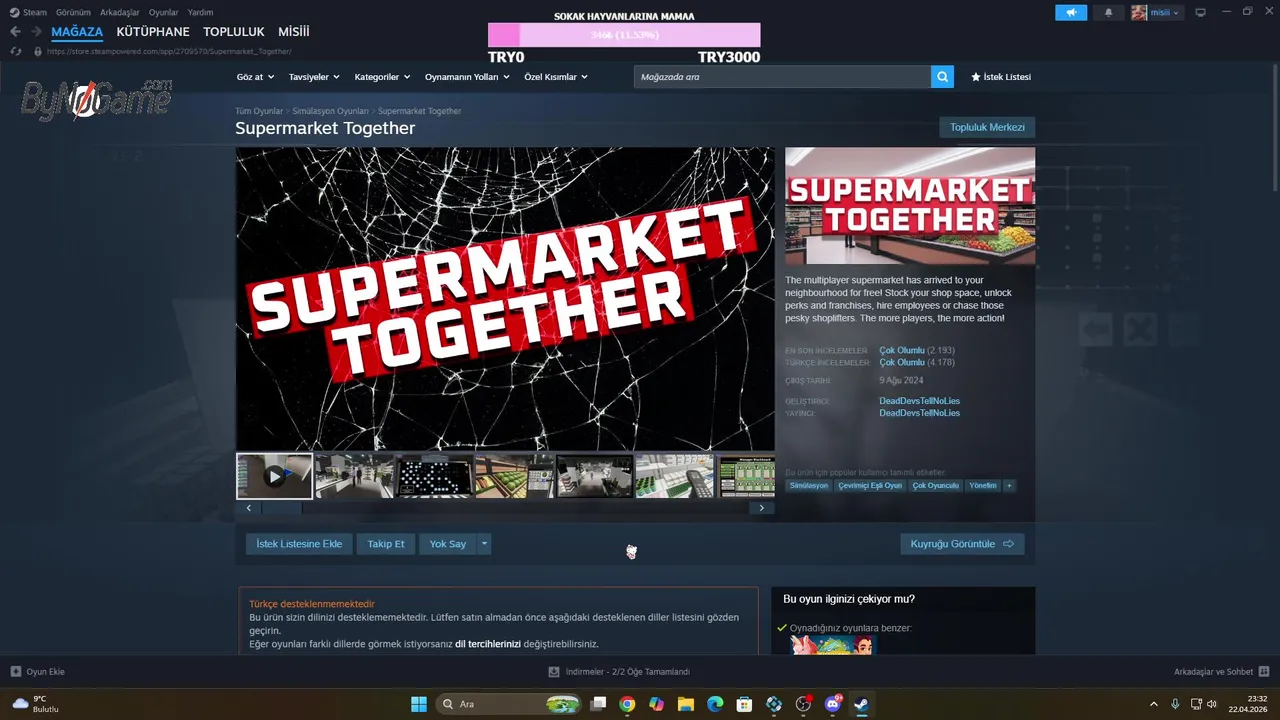
Task: Reload the store page with refresh icon
Action: (x=15, y=51)
